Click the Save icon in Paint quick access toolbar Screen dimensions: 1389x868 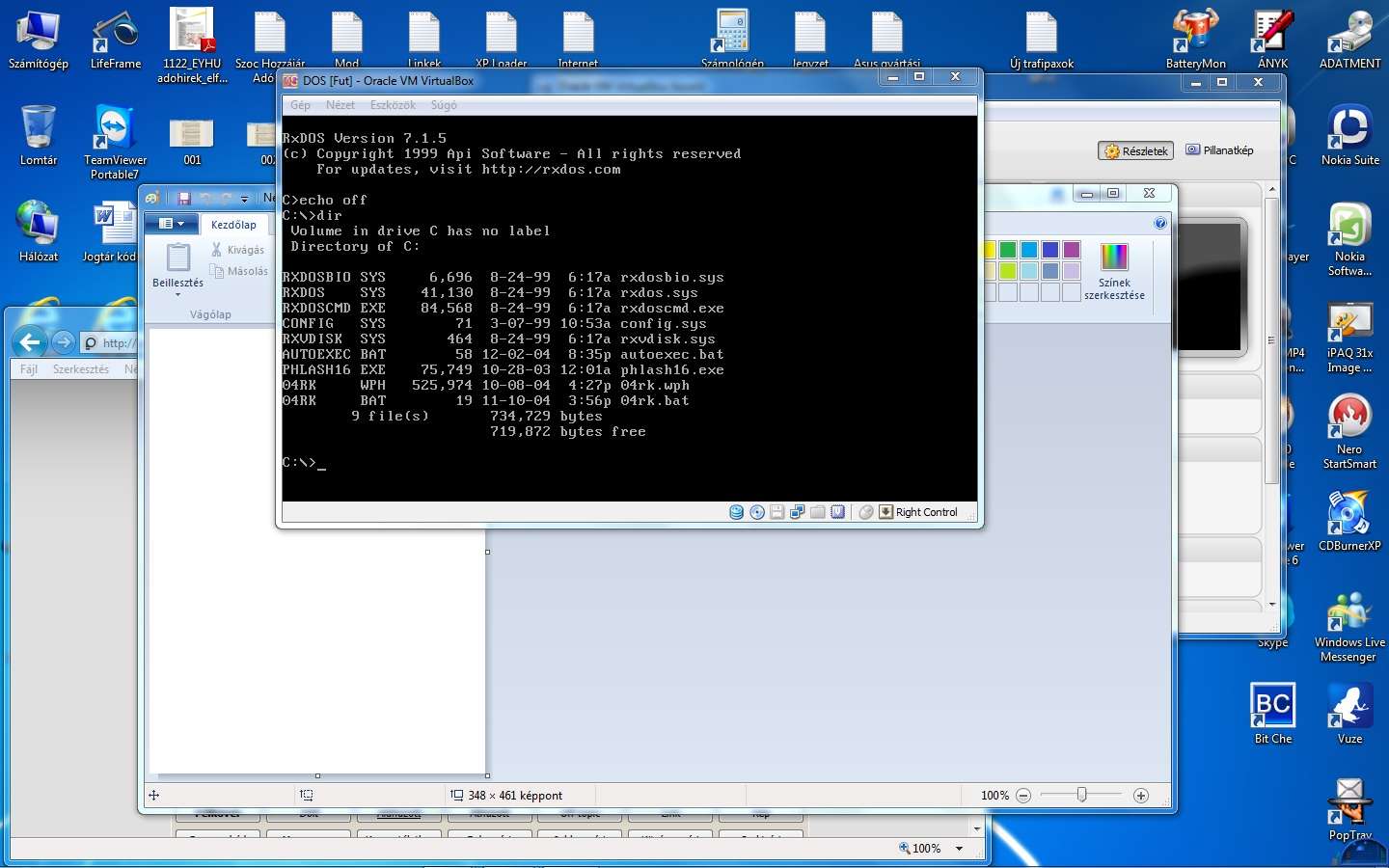(x=183, y=199)
